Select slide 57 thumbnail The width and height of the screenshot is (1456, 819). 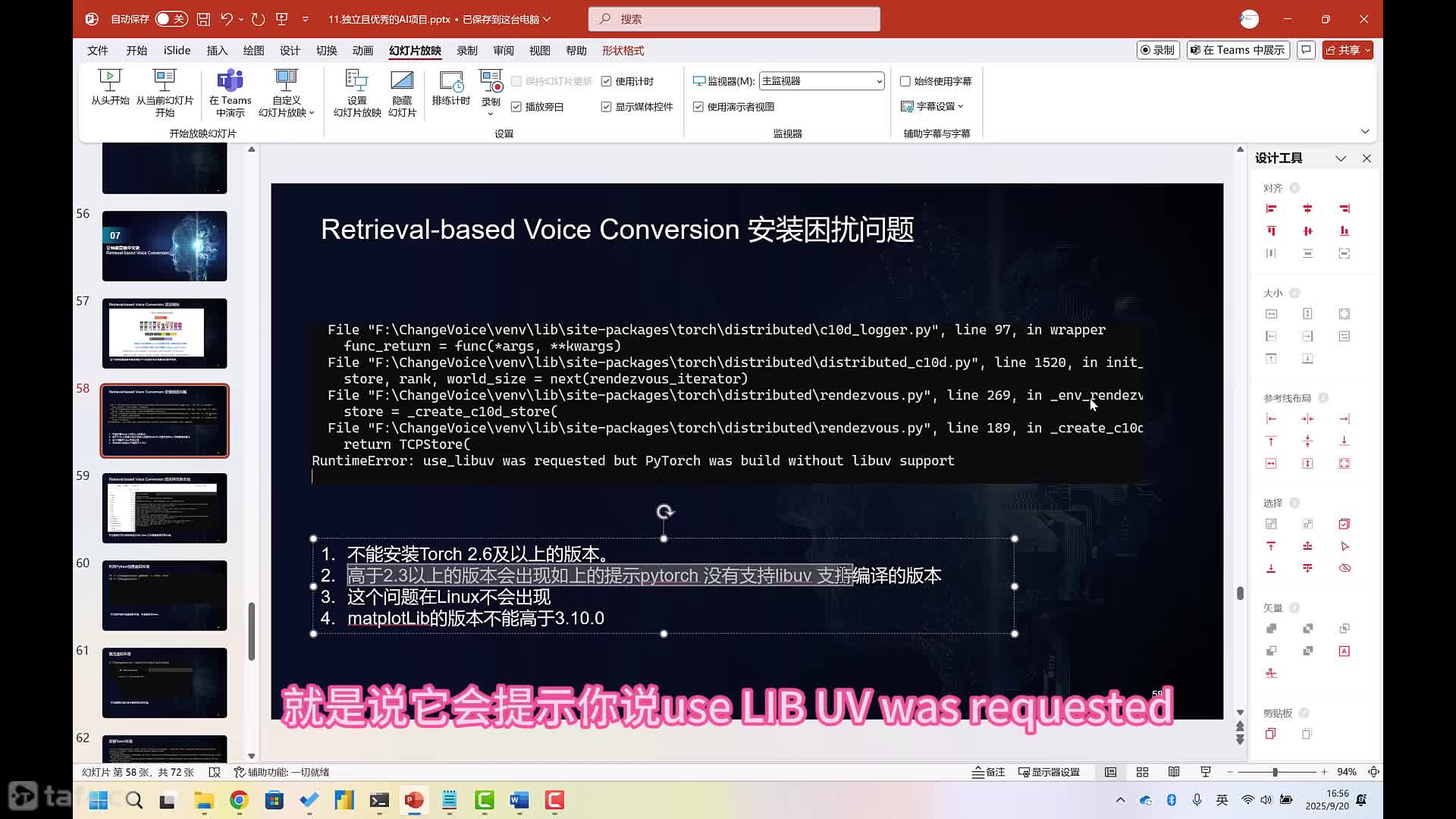(x=165, y=334)
